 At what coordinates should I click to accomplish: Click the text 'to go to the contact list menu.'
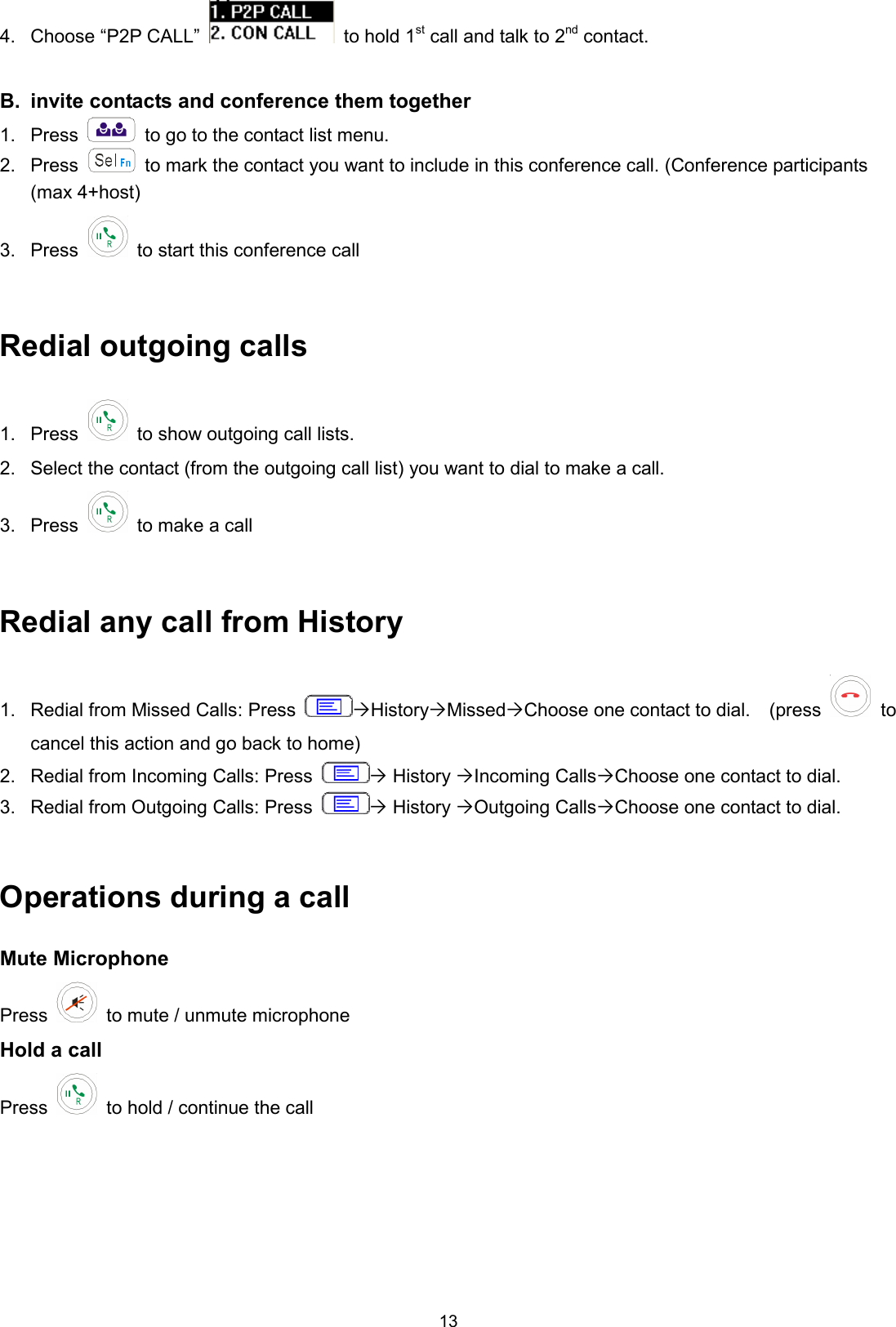[x=266, y=135]
